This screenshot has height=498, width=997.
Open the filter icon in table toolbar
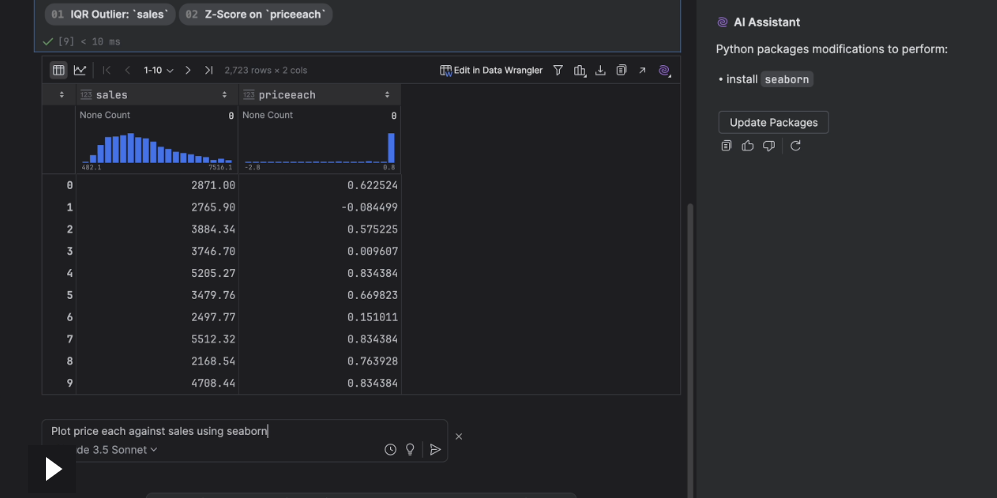(558, 71)
